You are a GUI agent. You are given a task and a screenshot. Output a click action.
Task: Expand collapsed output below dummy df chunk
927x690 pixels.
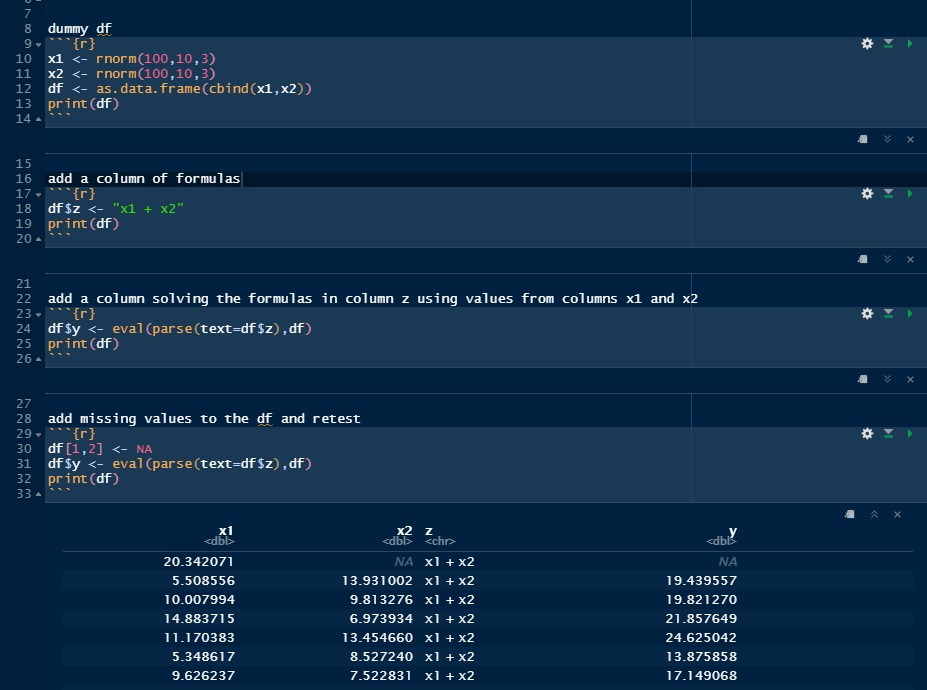(887, 140)
